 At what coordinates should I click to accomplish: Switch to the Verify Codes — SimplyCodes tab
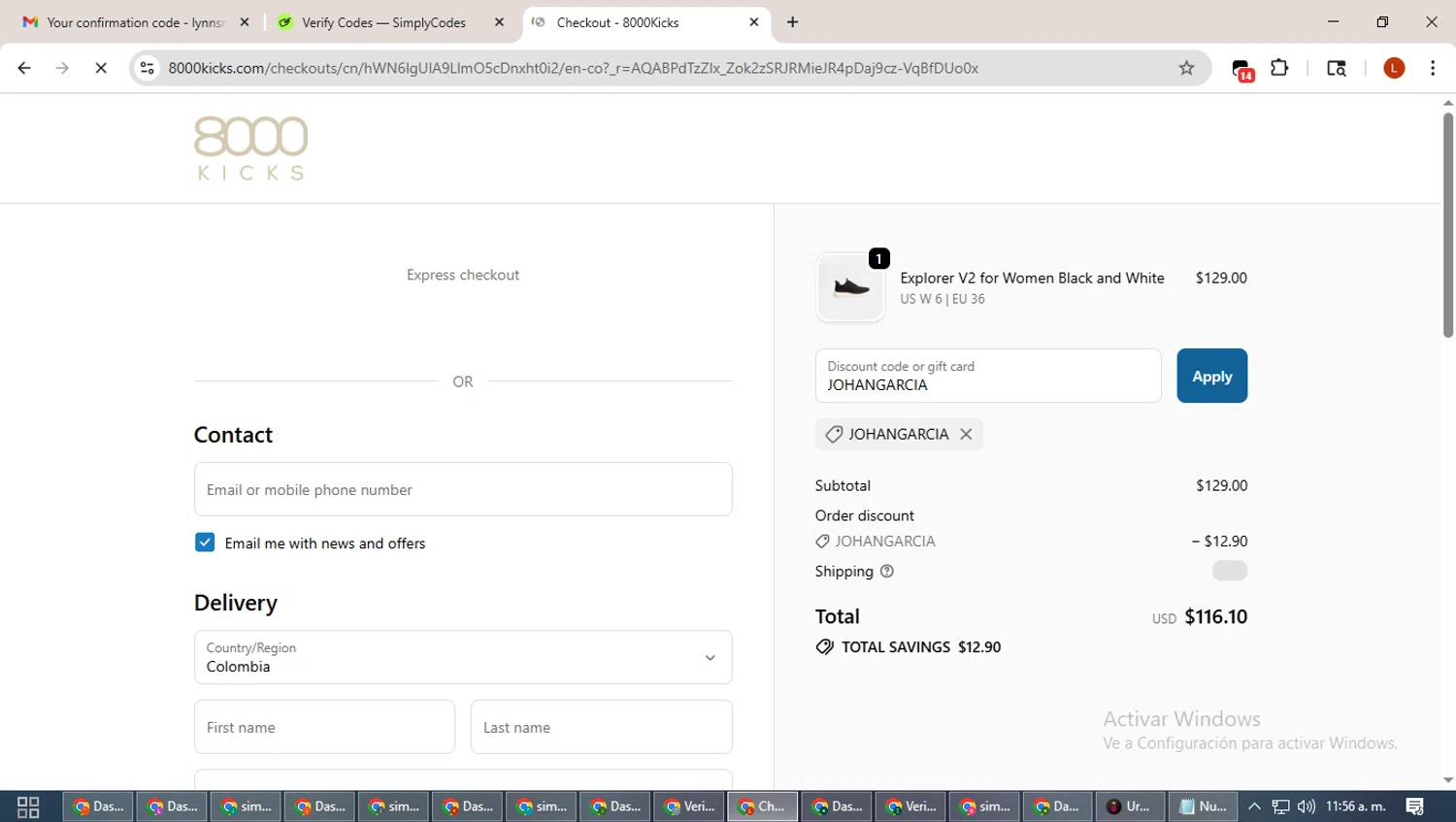[x=383, y=22]
